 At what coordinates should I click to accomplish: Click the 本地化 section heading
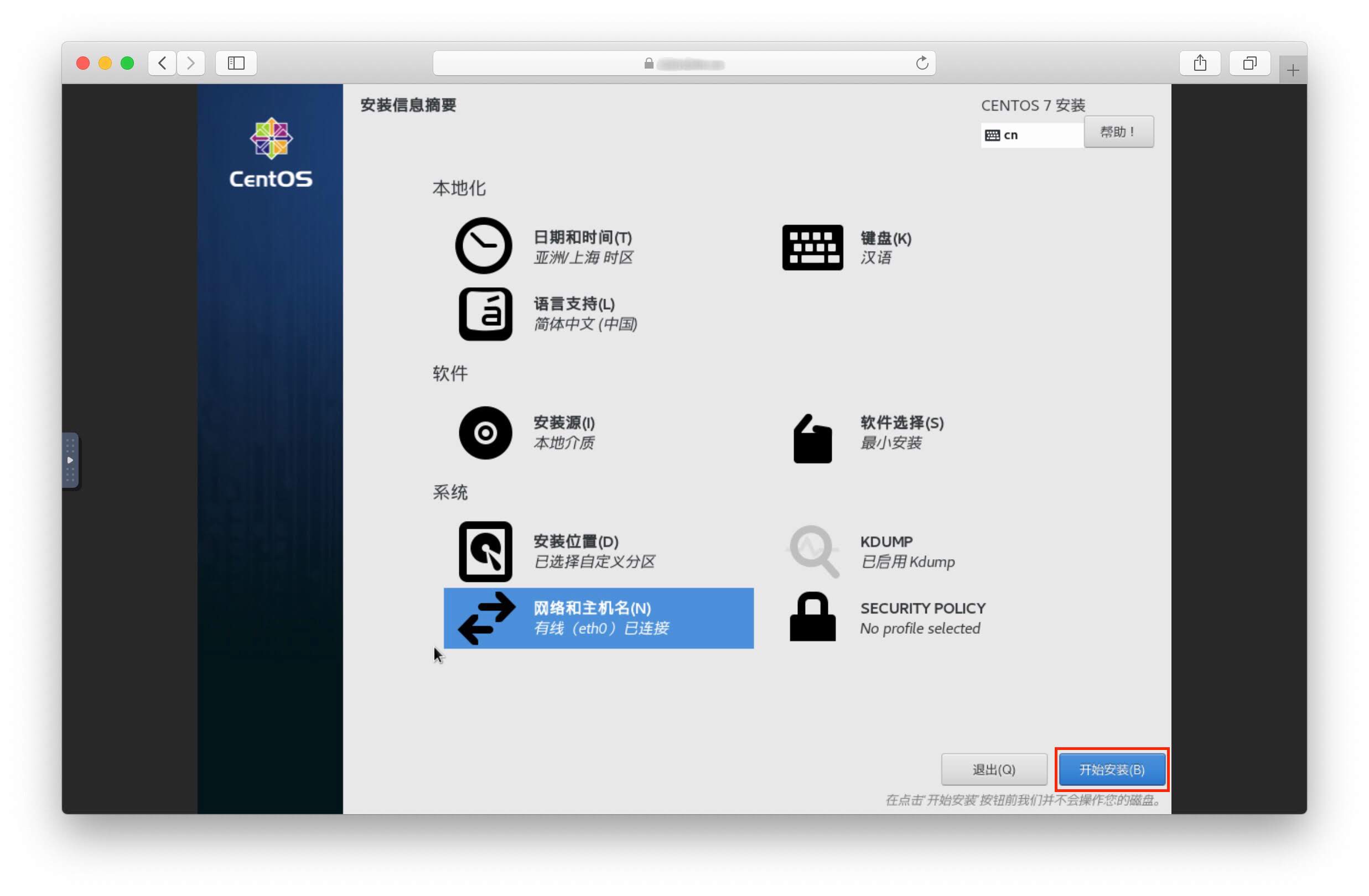tap(459, 188)
